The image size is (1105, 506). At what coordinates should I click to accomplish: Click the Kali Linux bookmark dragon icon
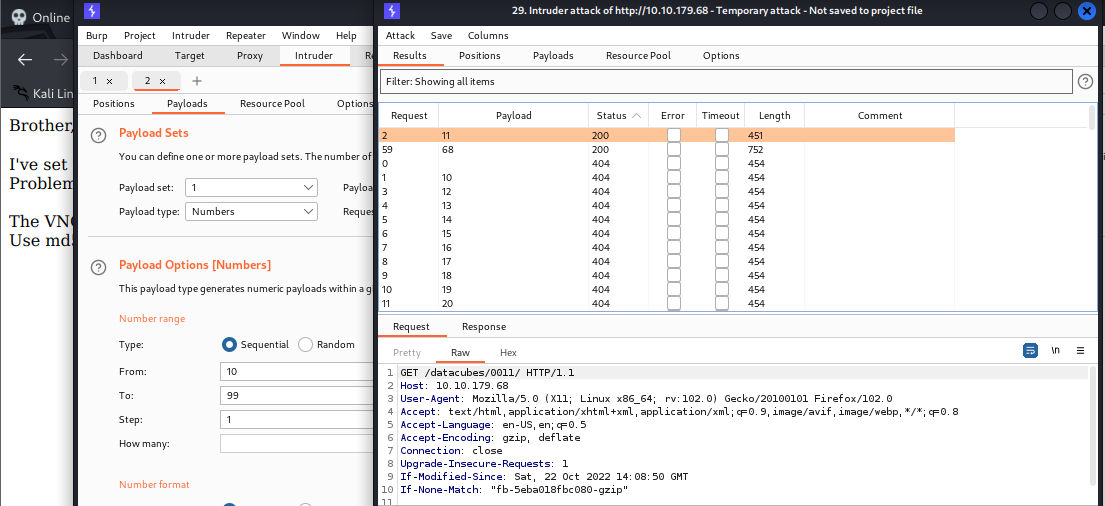click(21, 93)
